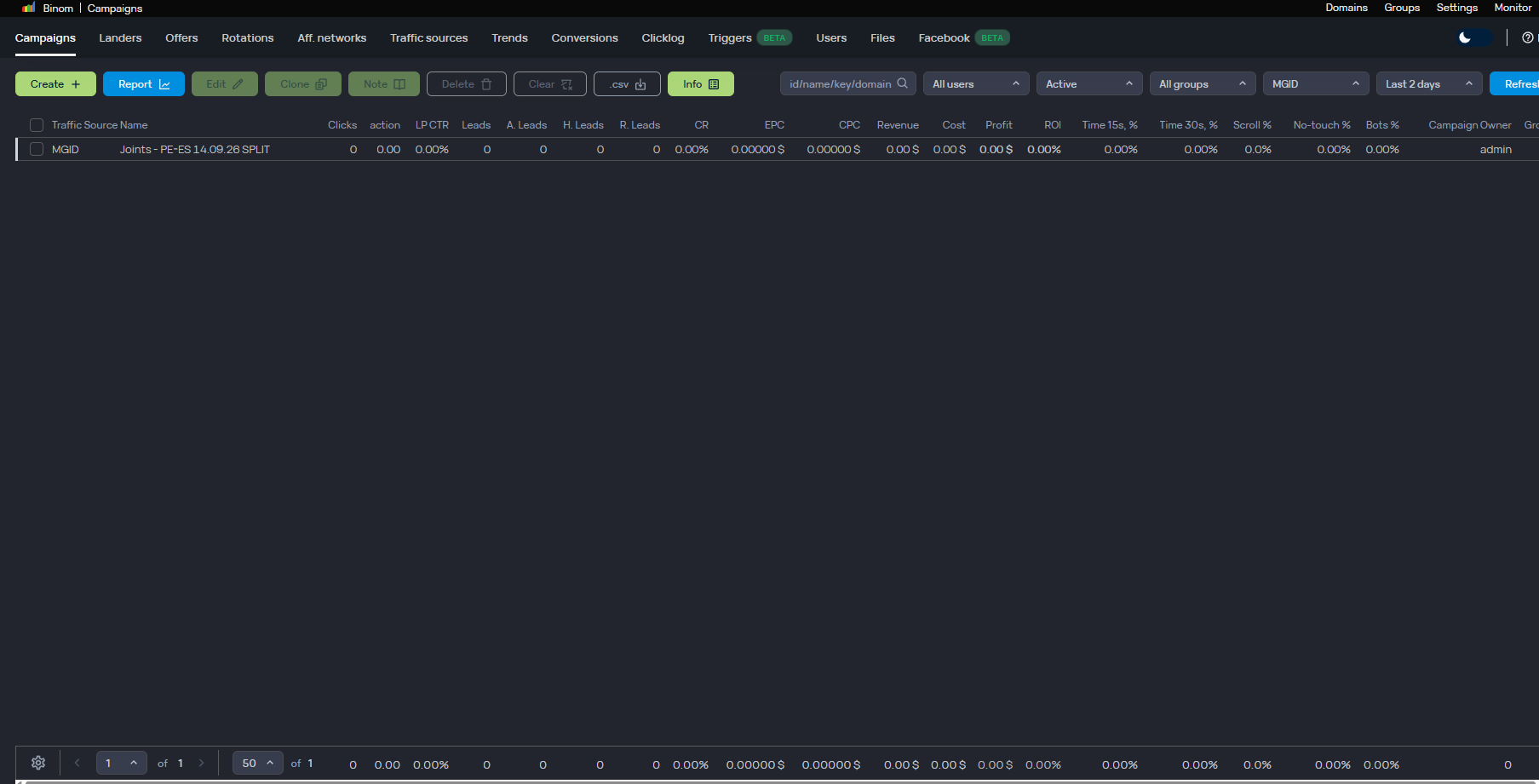Viewport: 1539px width, 784px height.
Task: Click the Binom logo icon
Action: pos(28,8)
